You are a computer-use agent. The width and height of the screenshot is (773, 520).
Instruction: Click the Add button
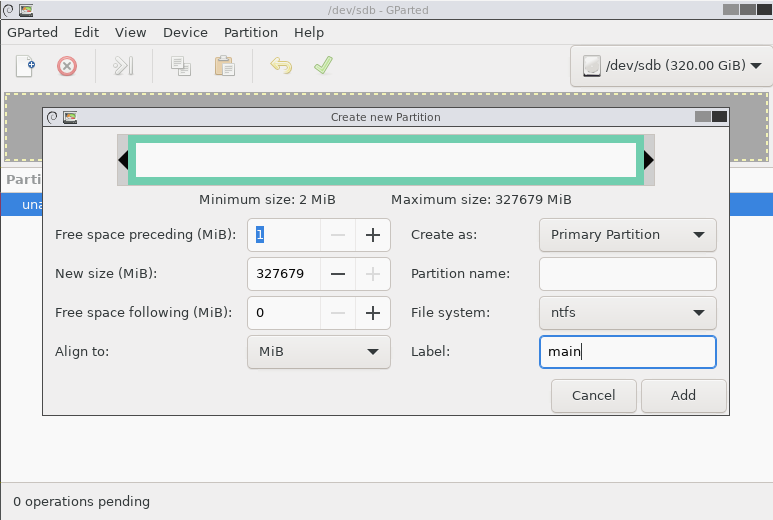point(683,396)
